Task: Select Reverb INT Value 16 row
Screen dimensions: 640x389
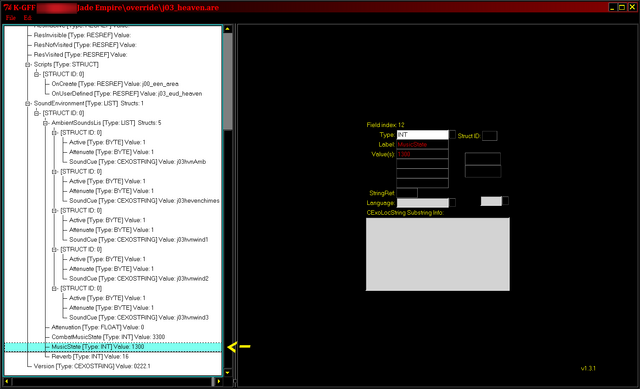Action: click(x=90, y=357)
